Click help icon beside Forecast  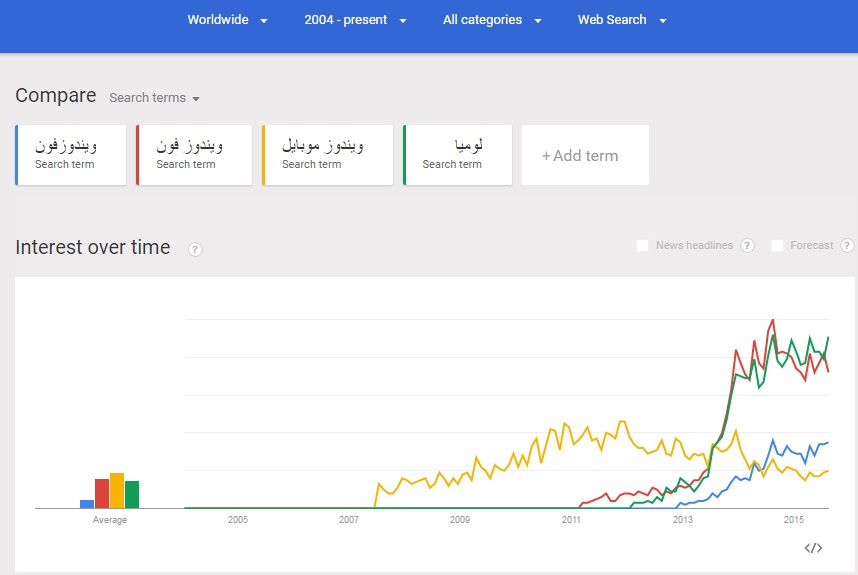(x=847, y=245)
